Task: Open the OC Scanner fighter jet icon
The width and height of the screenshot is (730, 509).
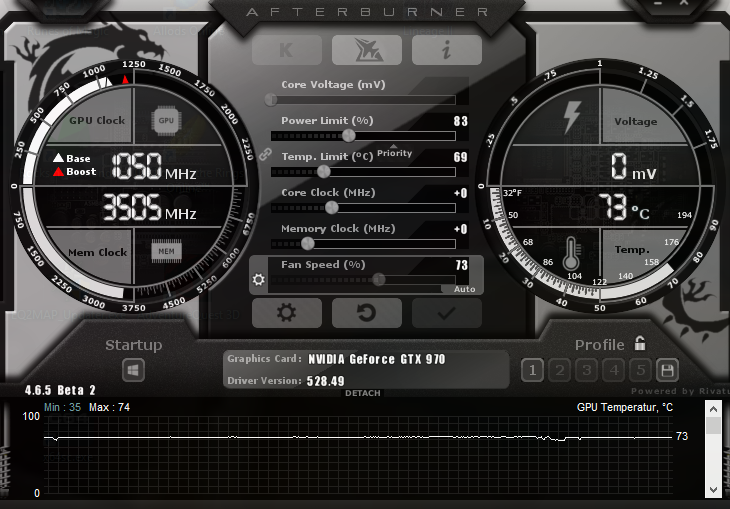Action: coord(366,50)
